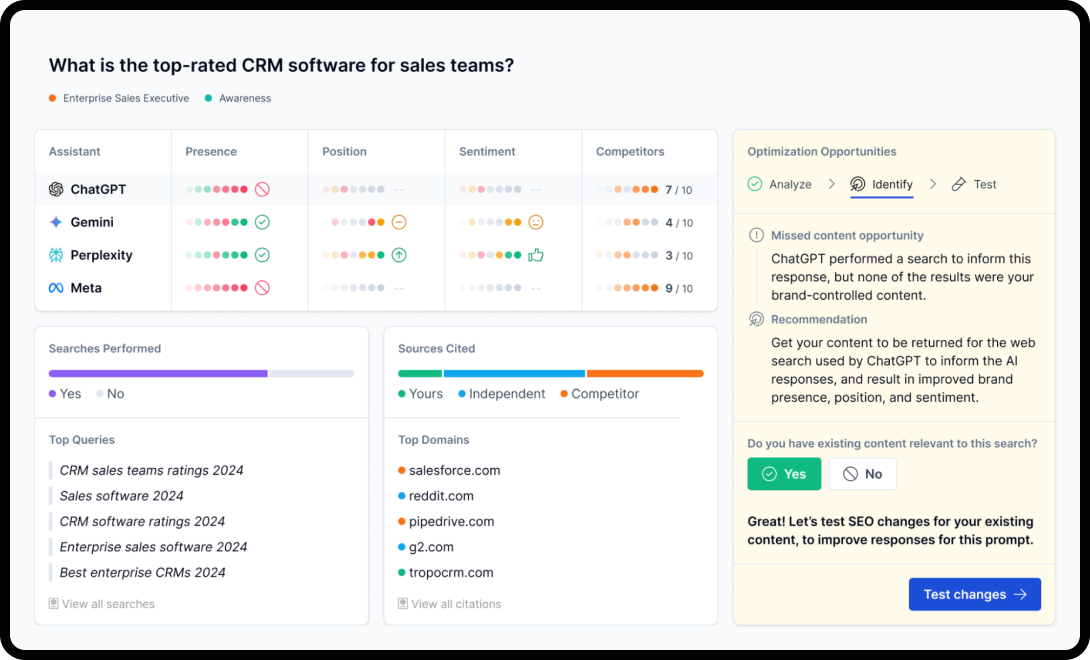1090x660 pixels.
Task: Select No for existing content
Action: (862, 474)
